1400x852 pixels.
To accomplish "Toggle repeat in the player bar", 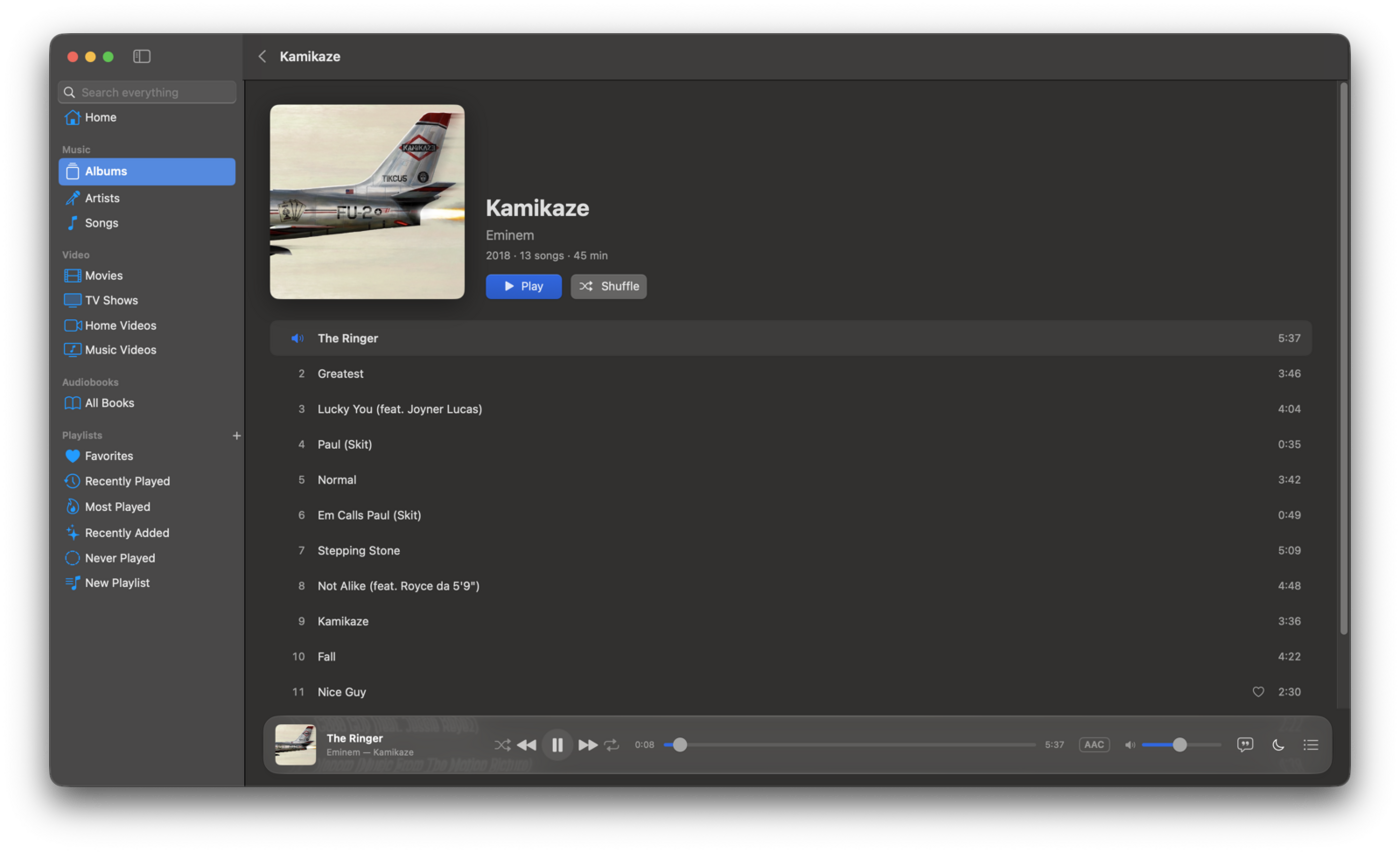I will [612, 745].
